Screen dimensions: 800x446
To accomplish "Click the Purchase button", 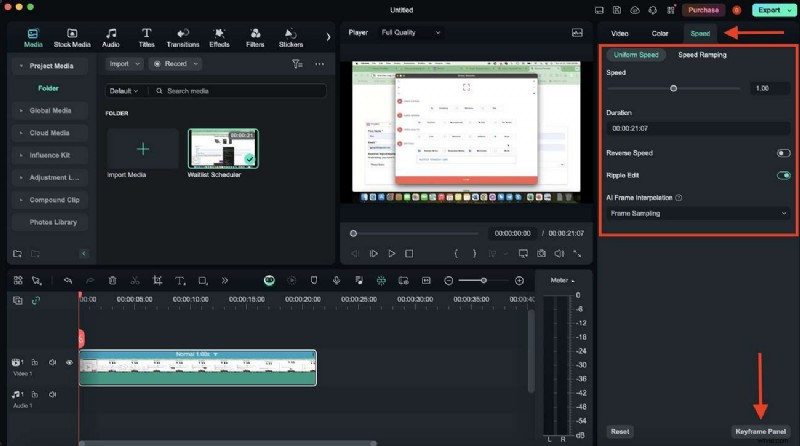I will tap(703, 10).
